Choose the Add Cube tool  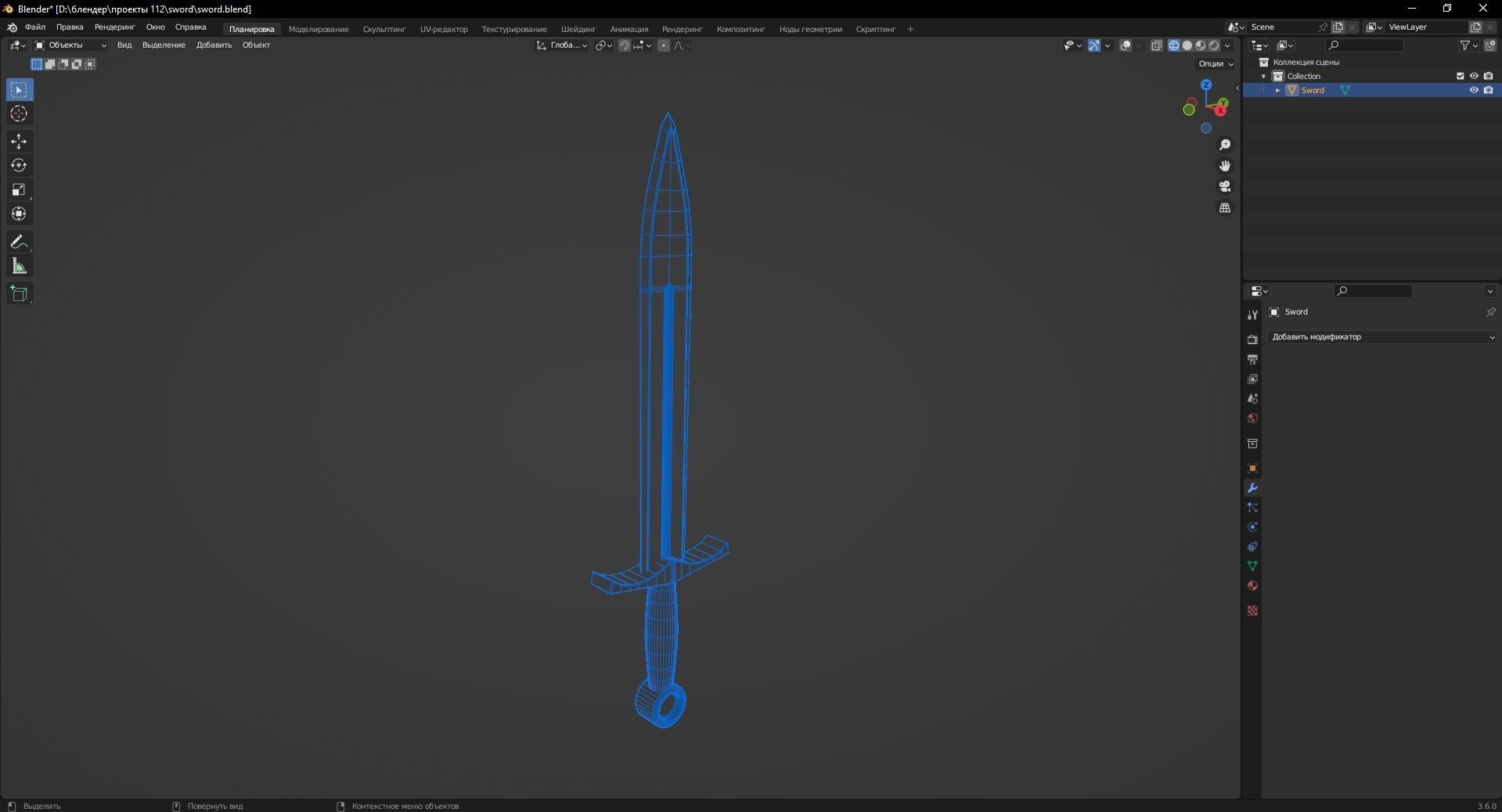[20, 293]
